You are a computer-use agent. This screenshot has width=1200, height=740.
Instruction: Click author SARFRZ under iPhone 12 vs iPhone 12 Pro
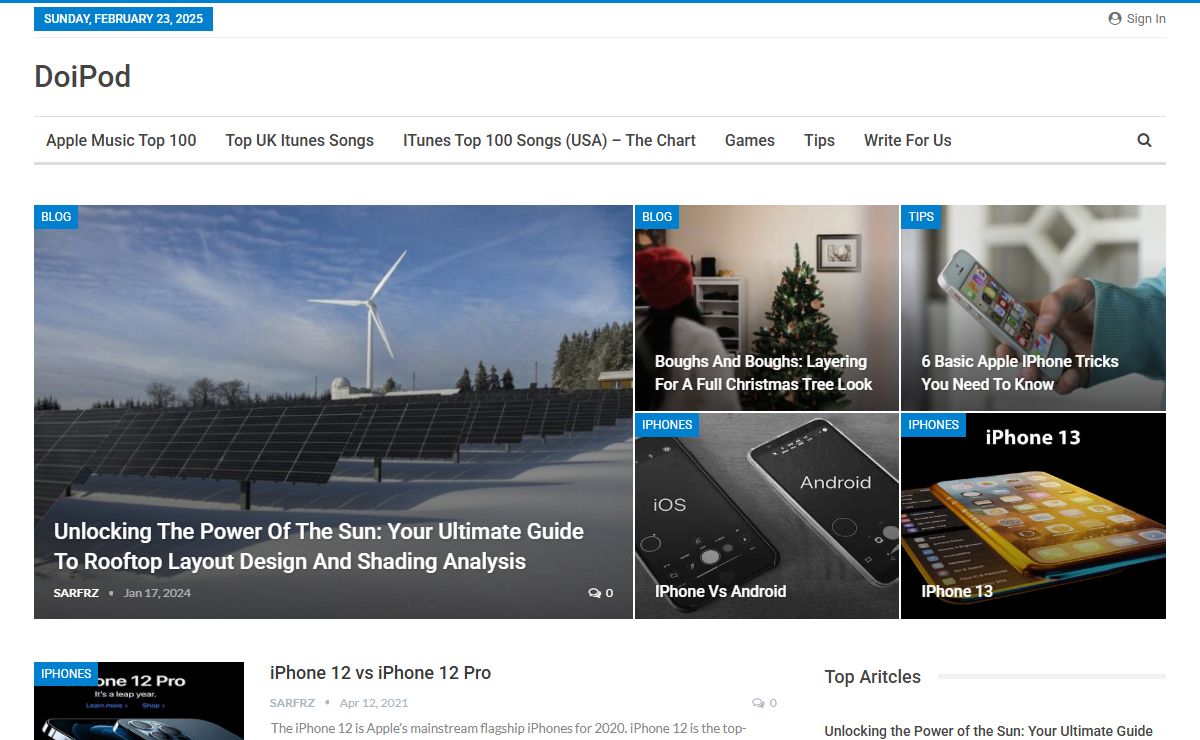click(292, 703)
